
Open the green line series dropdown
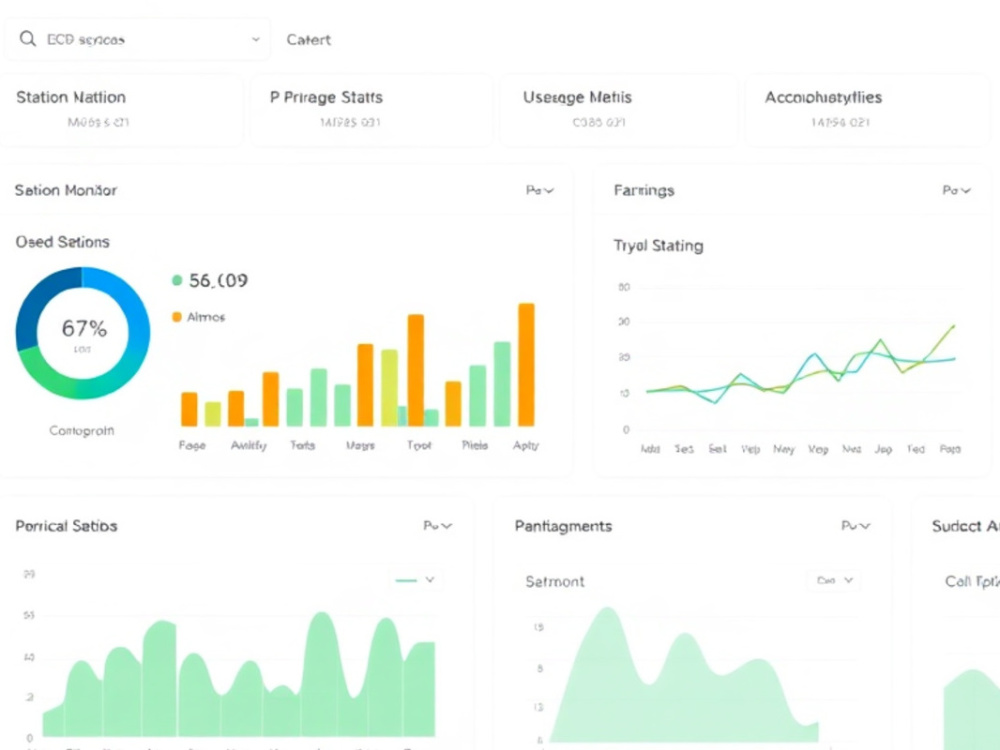415,580
